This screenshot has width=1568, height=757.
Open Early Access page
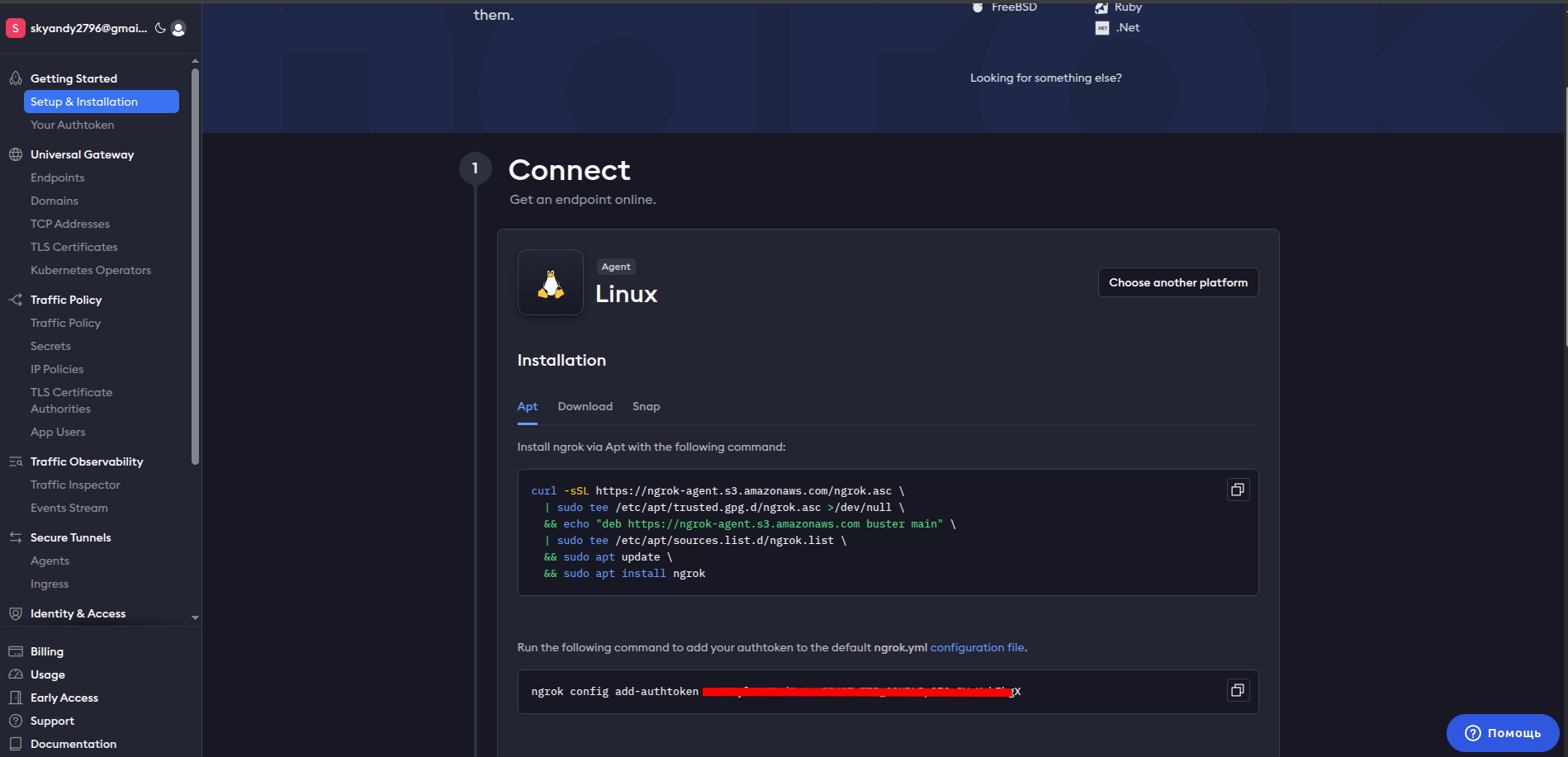click(x=64, y=698)
